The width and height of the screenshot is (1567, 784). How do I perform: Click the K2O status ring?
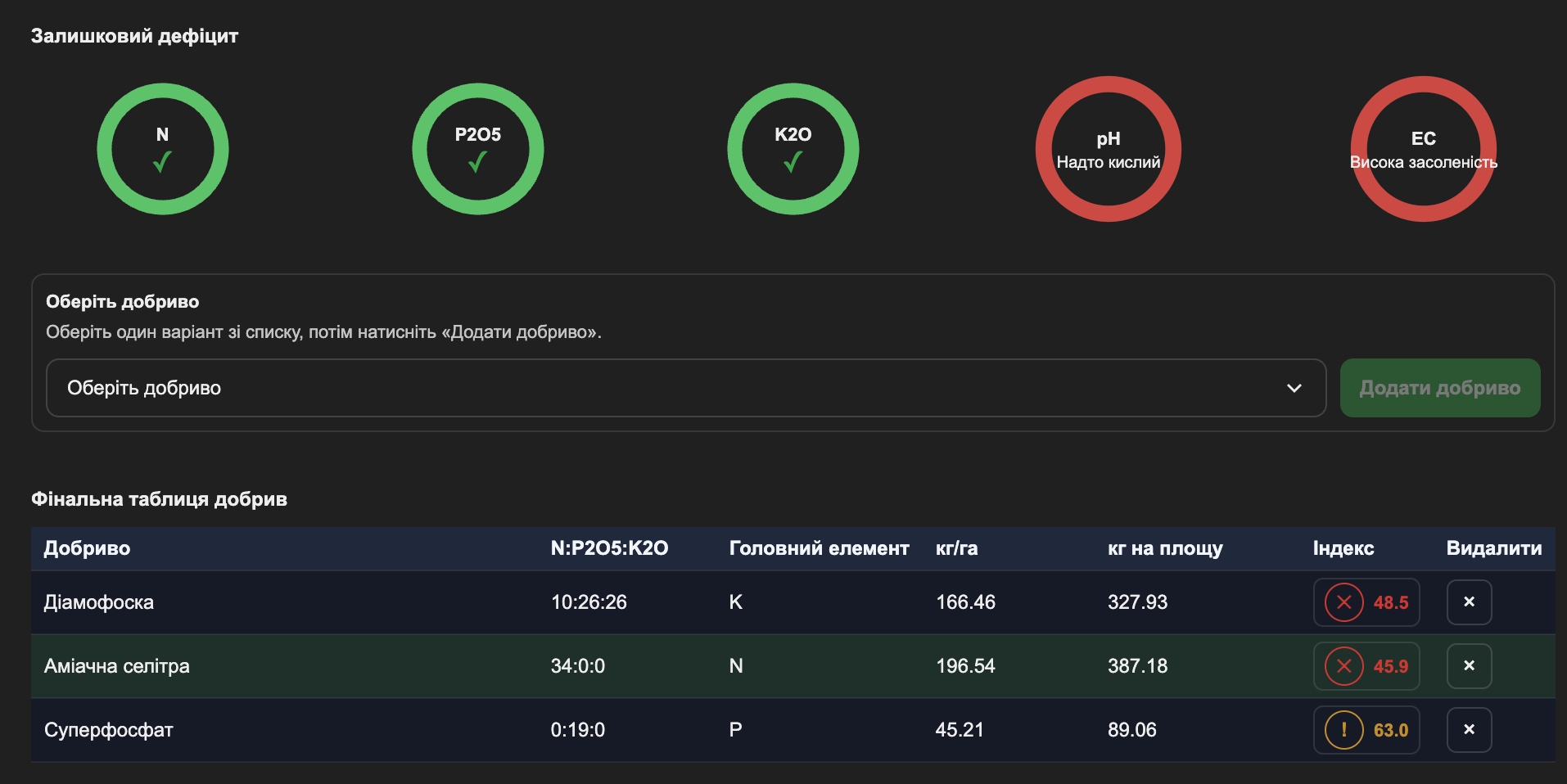[x=793, y=149]
